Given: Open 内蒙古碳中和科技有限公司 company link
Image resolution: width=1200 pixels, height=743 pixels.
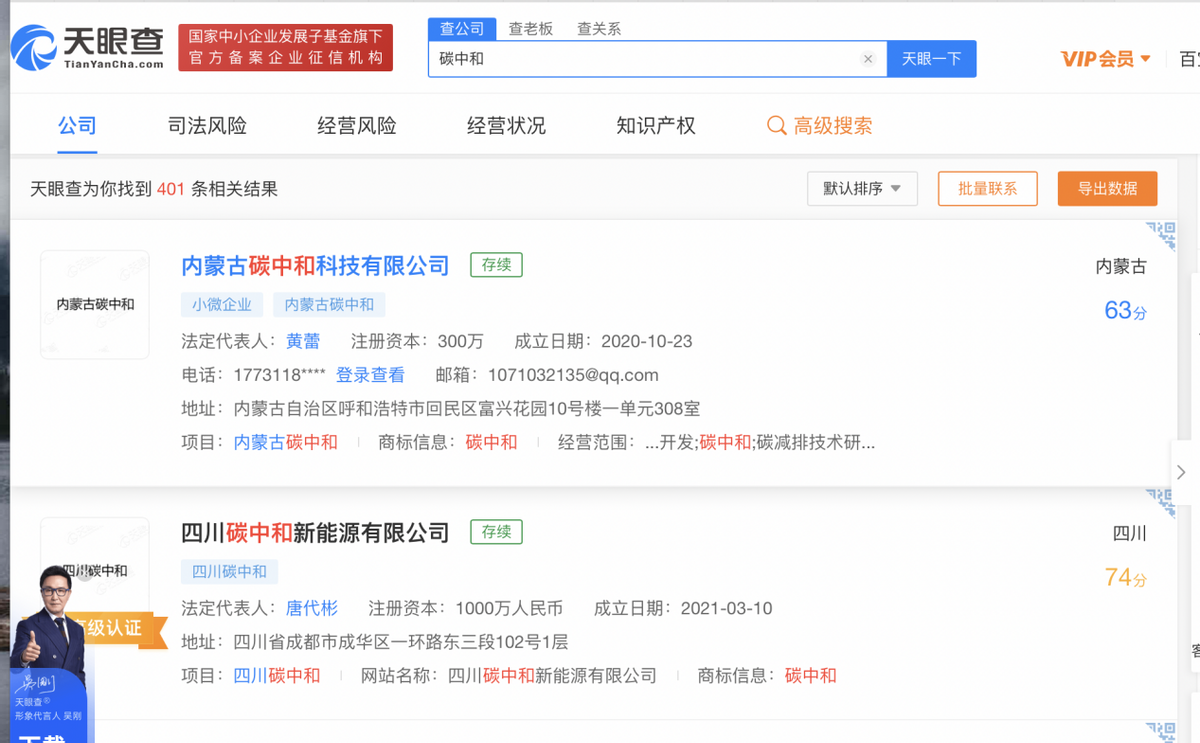Looking at the screenshot, I should click(x=315, y=265).
